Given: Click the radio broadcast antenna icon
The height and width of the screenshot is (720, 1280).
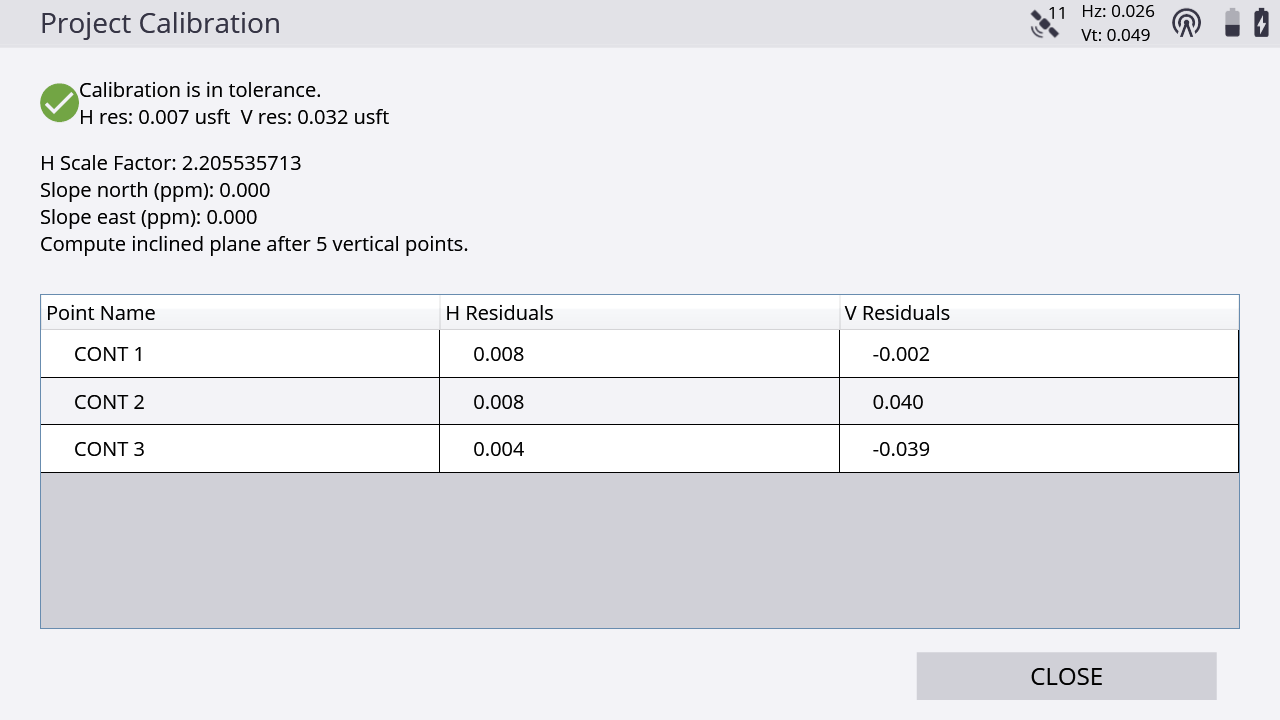Looking at the screenshot, I should pos(1186,23).
